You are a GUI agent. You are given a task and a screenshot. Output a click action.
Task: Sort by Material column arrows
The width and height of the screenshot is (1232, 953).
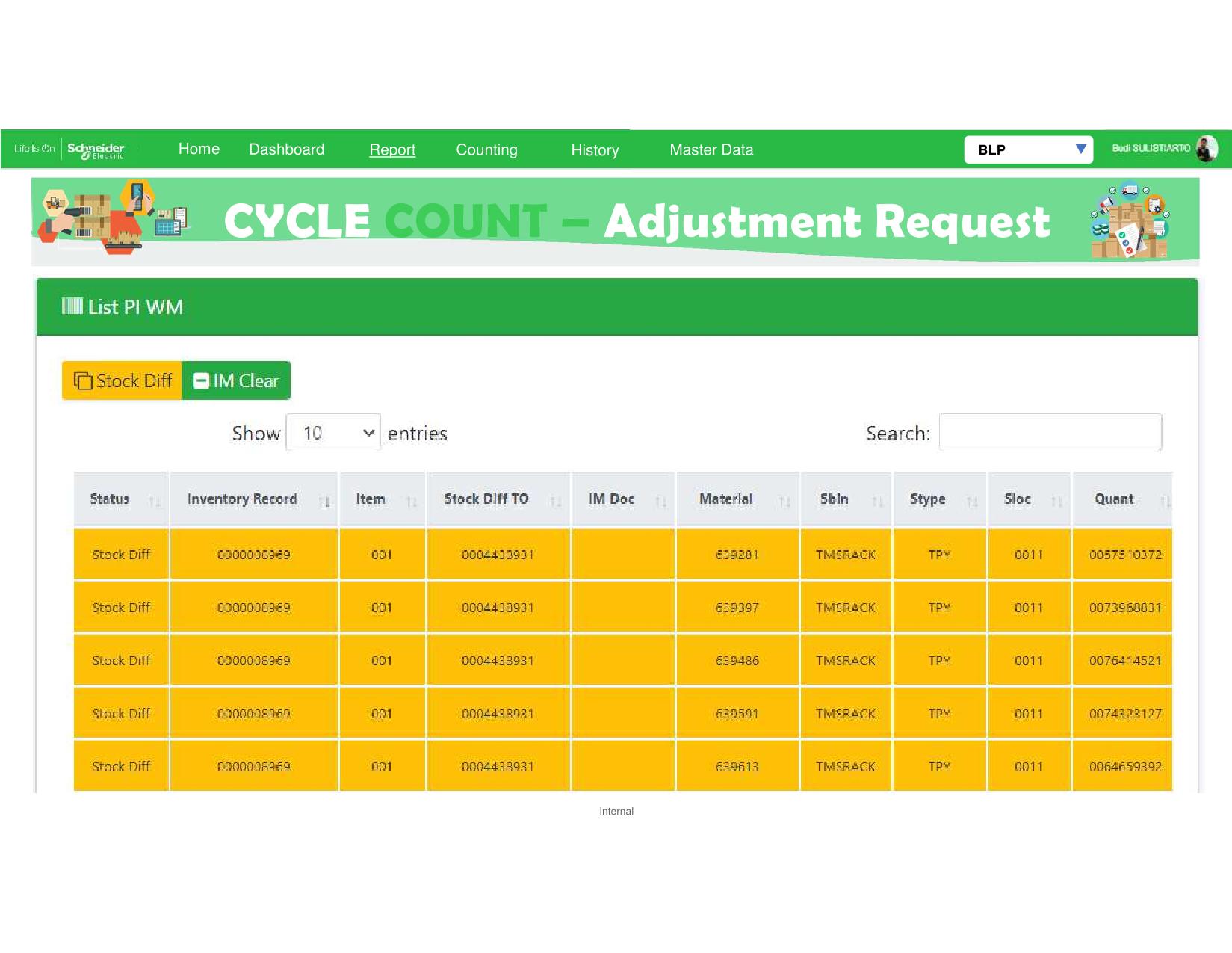[784, 502]
